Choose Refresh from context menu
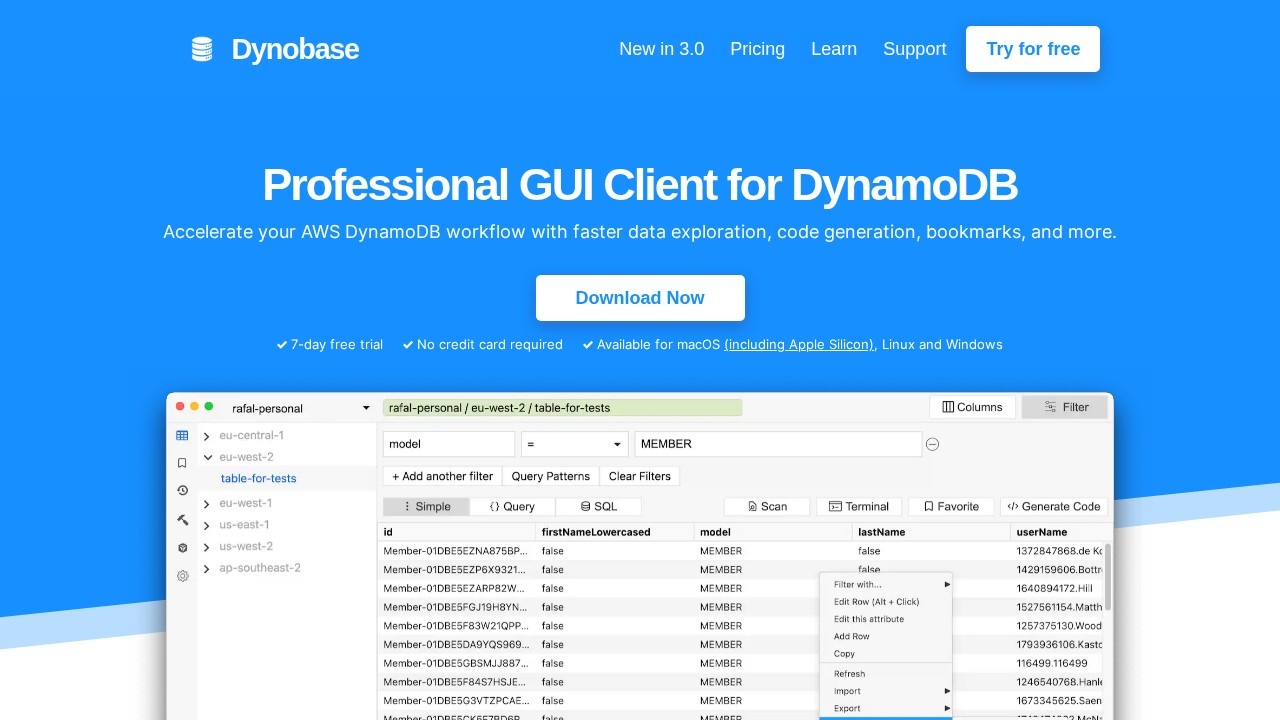The width and height of the screenshot is (1280, 720). (x=886, y=674)
